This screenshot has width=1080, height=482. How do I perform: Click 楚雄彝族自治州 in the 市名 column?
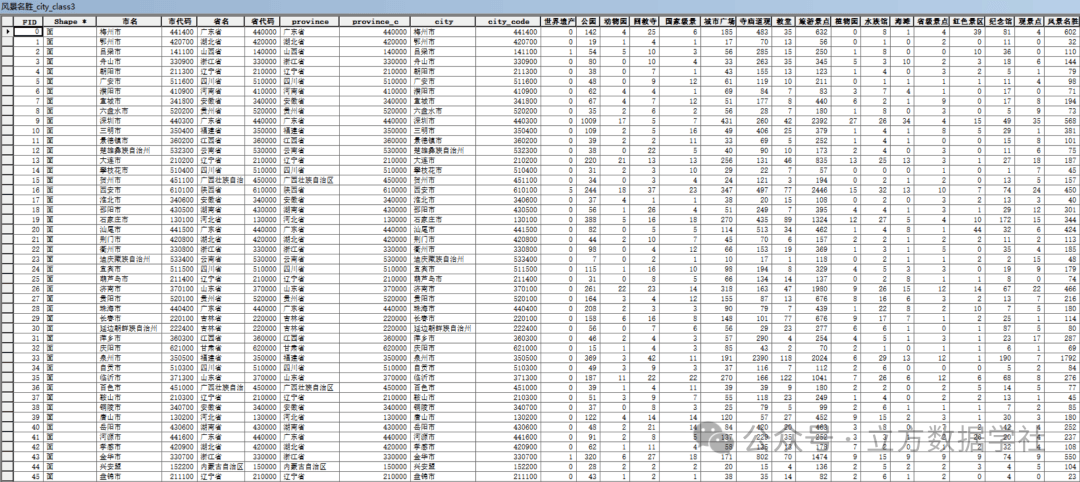coord(125,150)
